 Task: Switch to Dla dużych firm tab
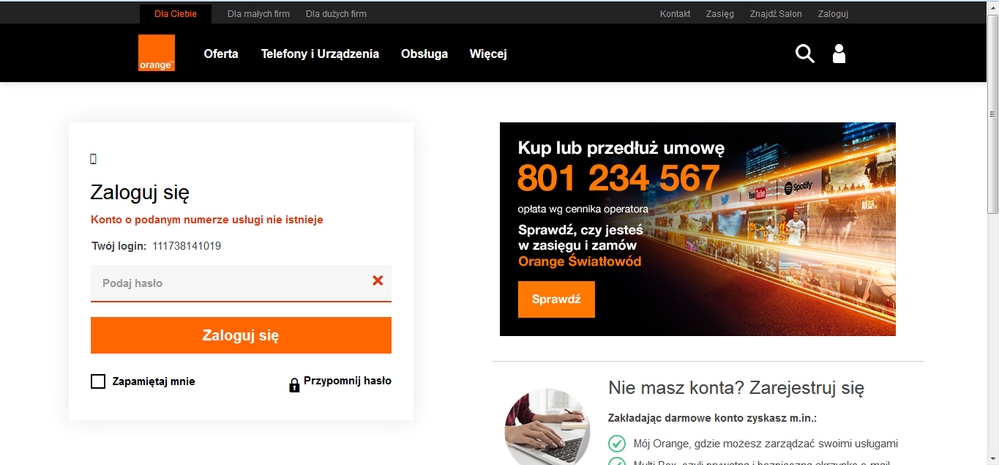[x=336, y=14]
